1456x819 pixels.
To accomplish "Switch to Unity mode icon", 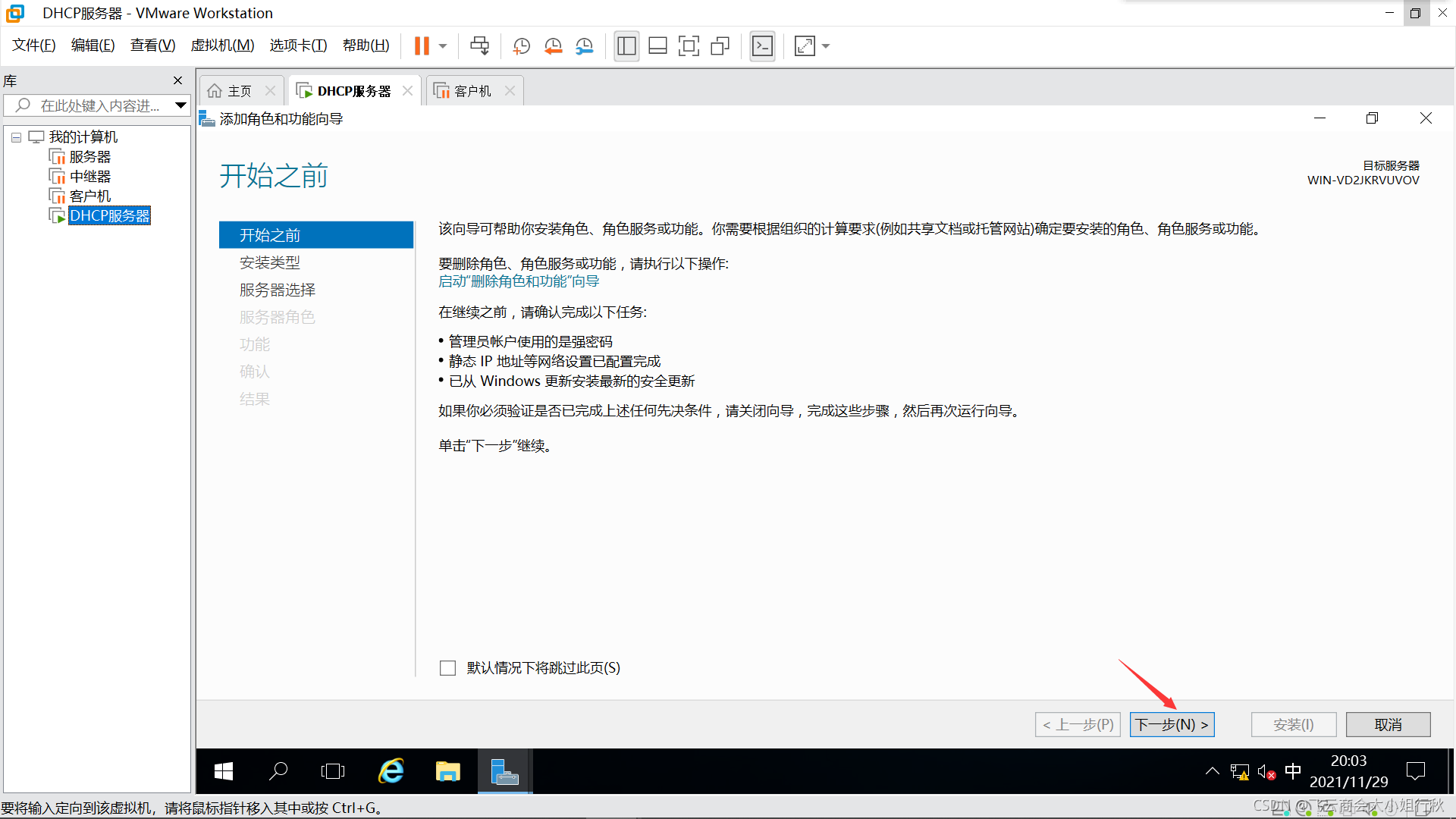I will click(720, 46).
